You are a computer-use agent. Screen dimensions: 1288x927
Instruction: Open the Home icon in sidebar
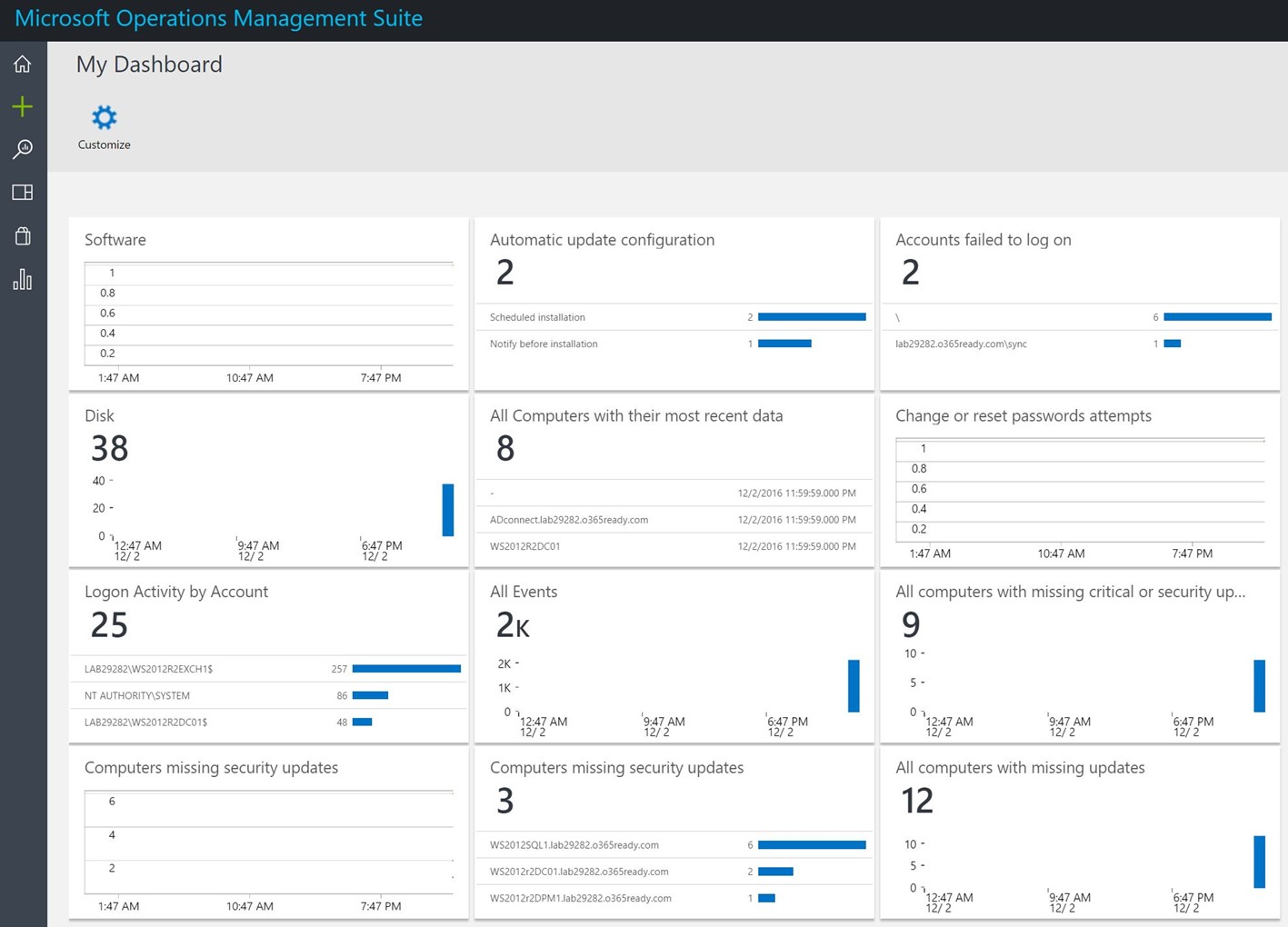(x=23, y=65)
